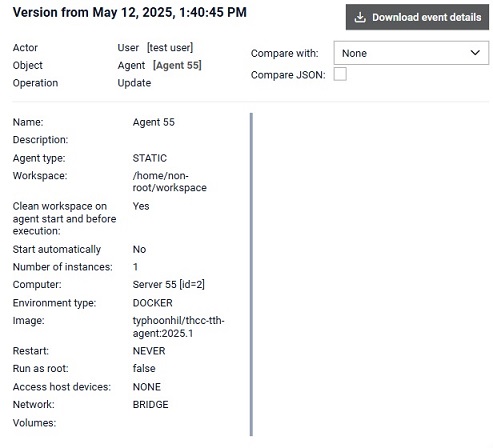Screen dimensions: 493x448
Task: Click the [test user] actor link
Action: [170, 48]
